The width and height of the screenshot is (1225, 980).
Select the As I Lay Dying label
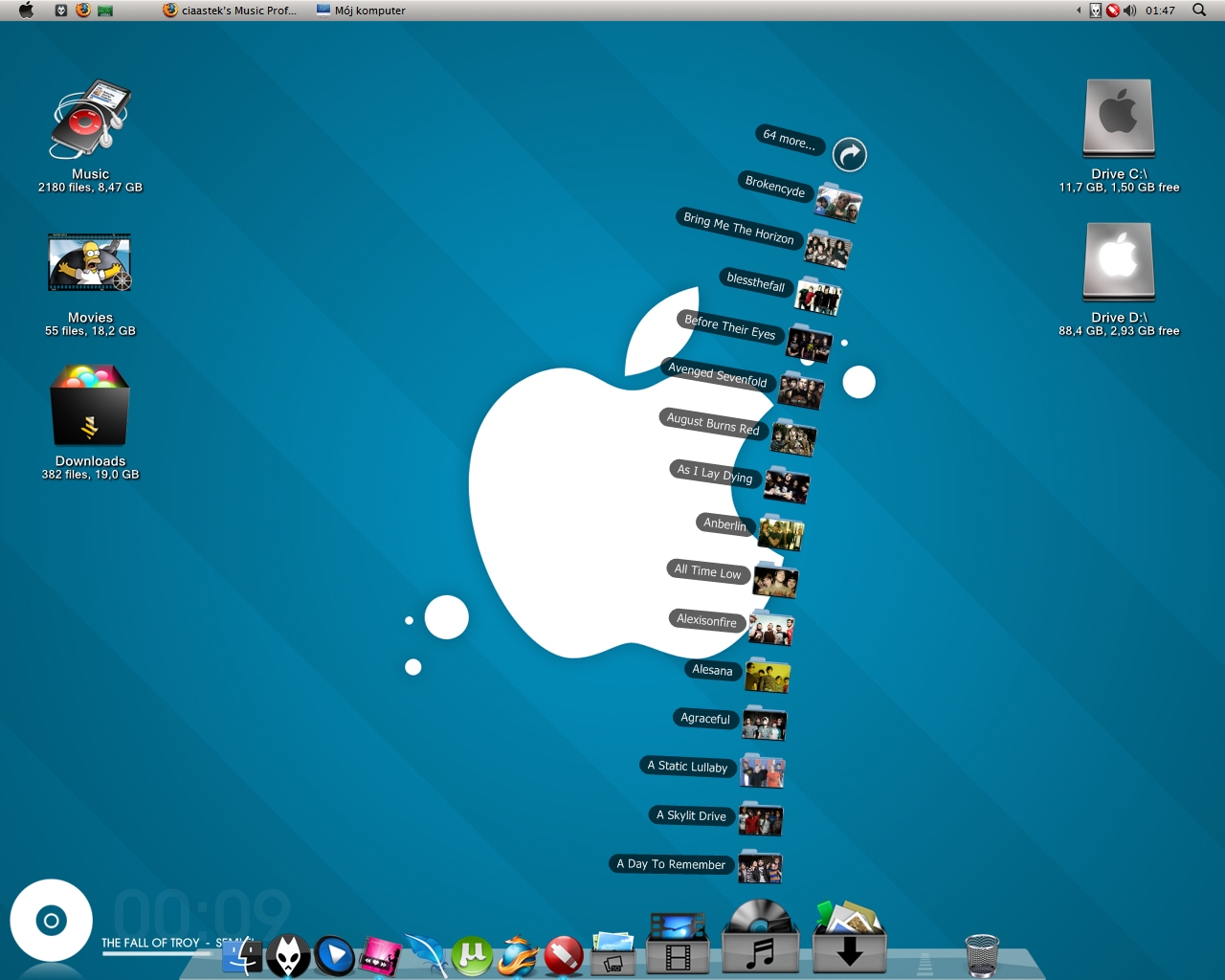[715, 473]
